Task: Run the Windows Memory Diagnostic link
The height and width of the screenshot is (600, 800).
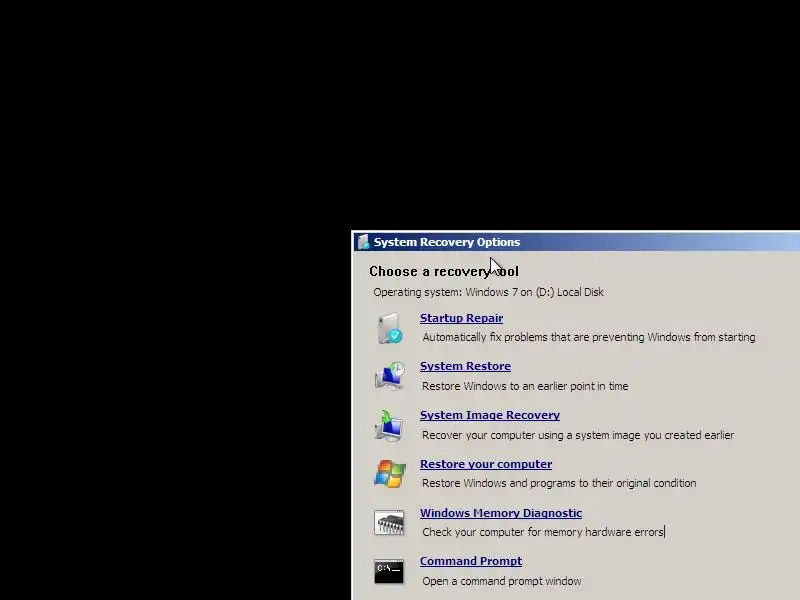Action: coord(501,513)
